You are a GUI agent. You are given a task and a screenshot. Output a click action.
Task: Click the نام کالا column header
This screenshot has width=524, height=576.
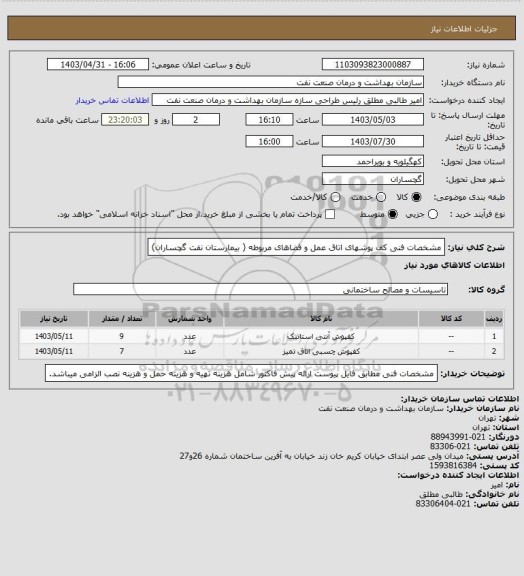321,319
